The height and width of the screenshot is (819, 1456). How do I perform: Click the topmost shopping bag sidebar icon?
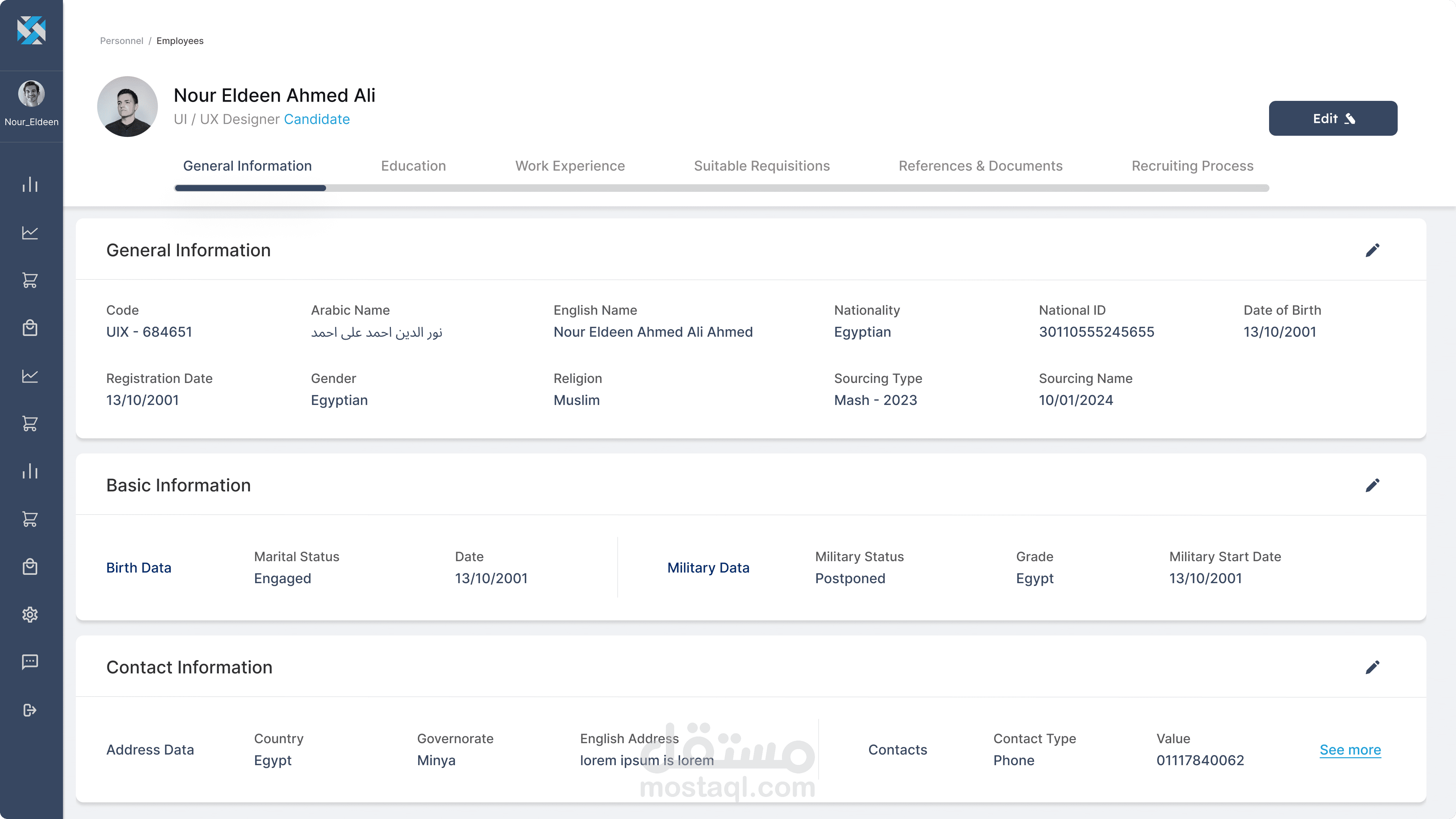tap(30, 328)
